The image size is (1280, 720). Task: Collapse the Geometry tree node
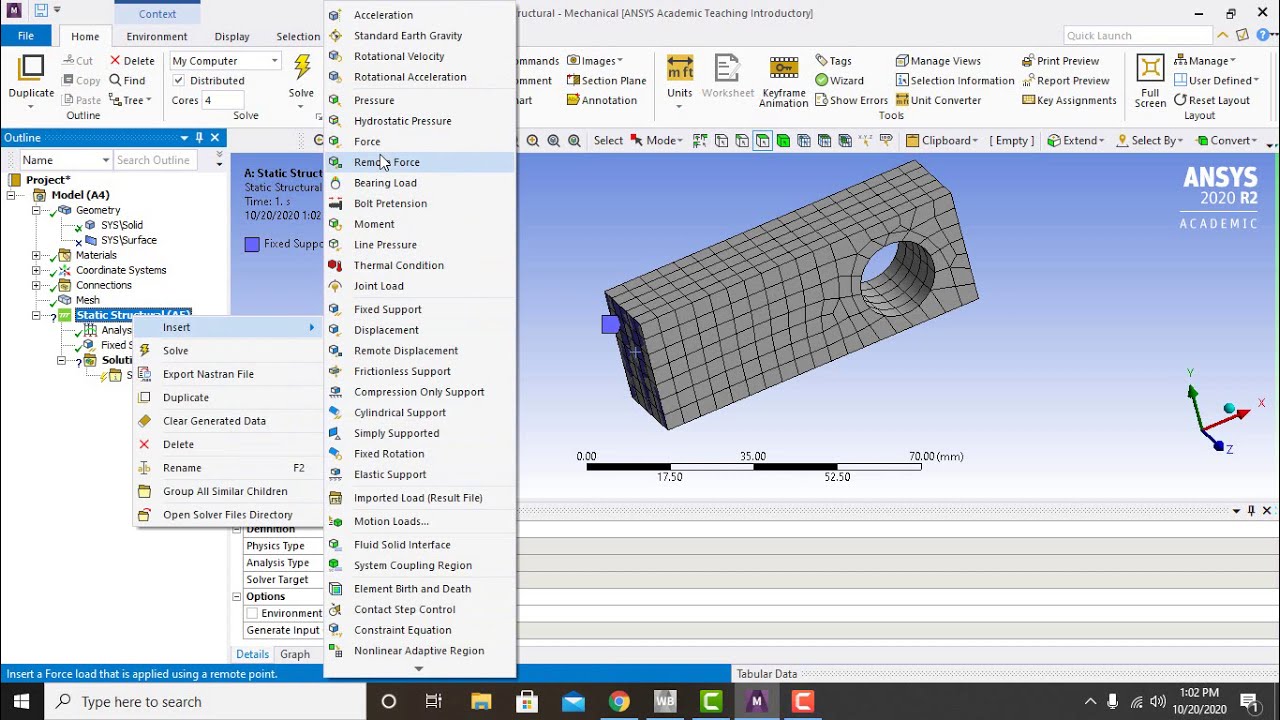36,210
